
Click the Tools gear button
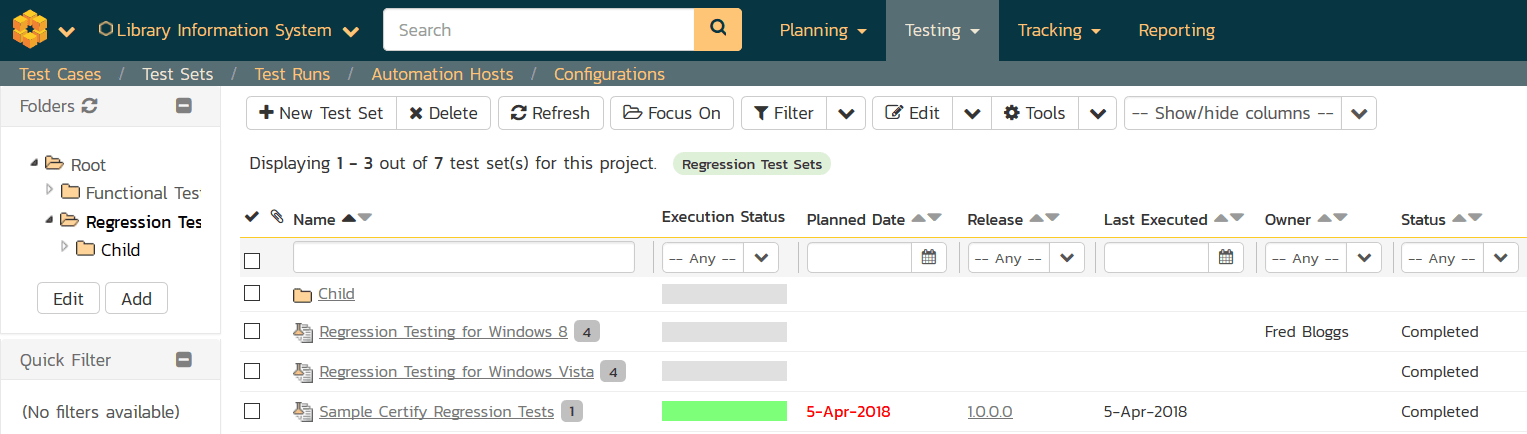coord(1035,113)
